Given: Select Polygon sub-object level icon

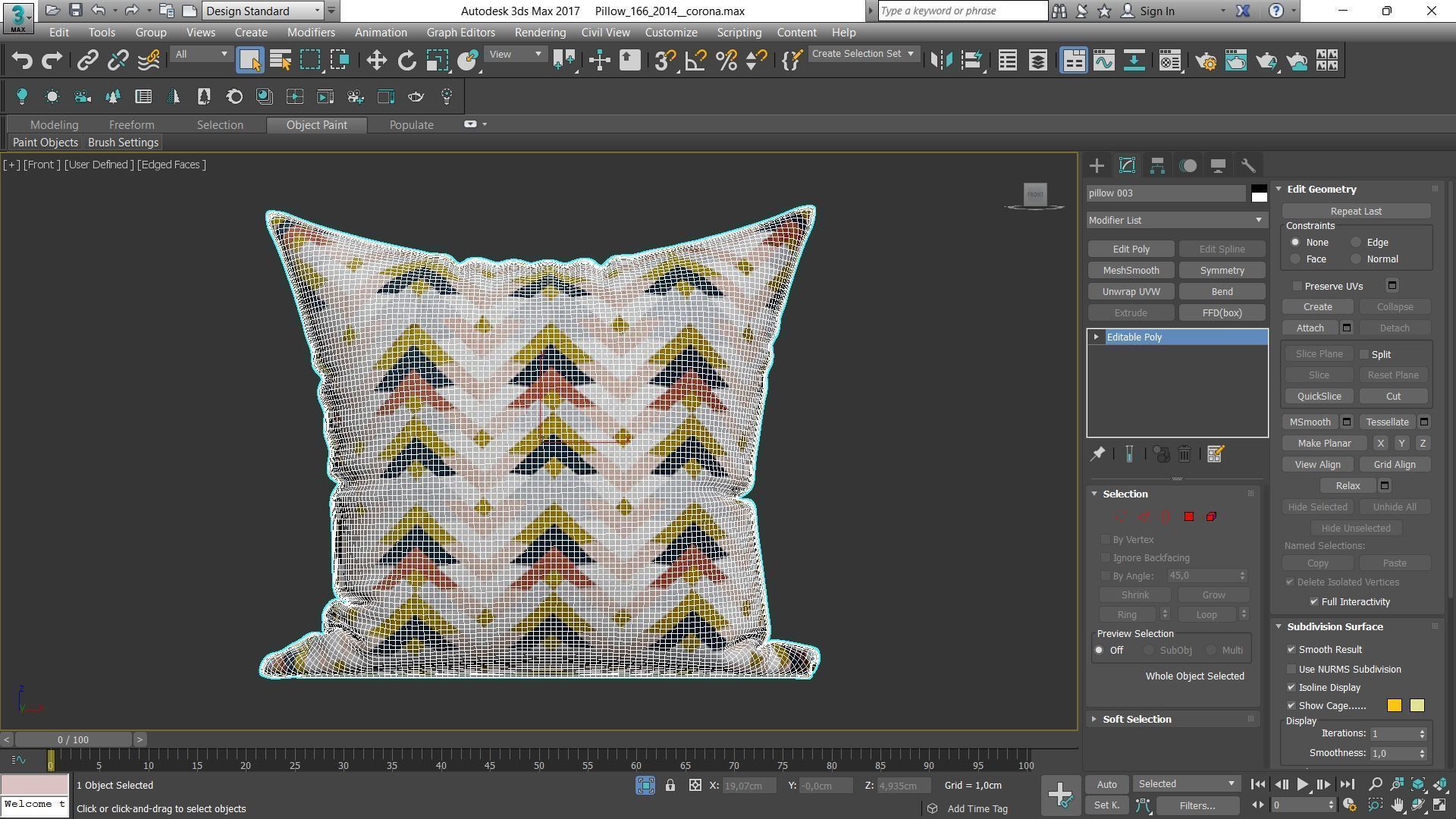Looking at the screenshot, I should (1188, 517).
